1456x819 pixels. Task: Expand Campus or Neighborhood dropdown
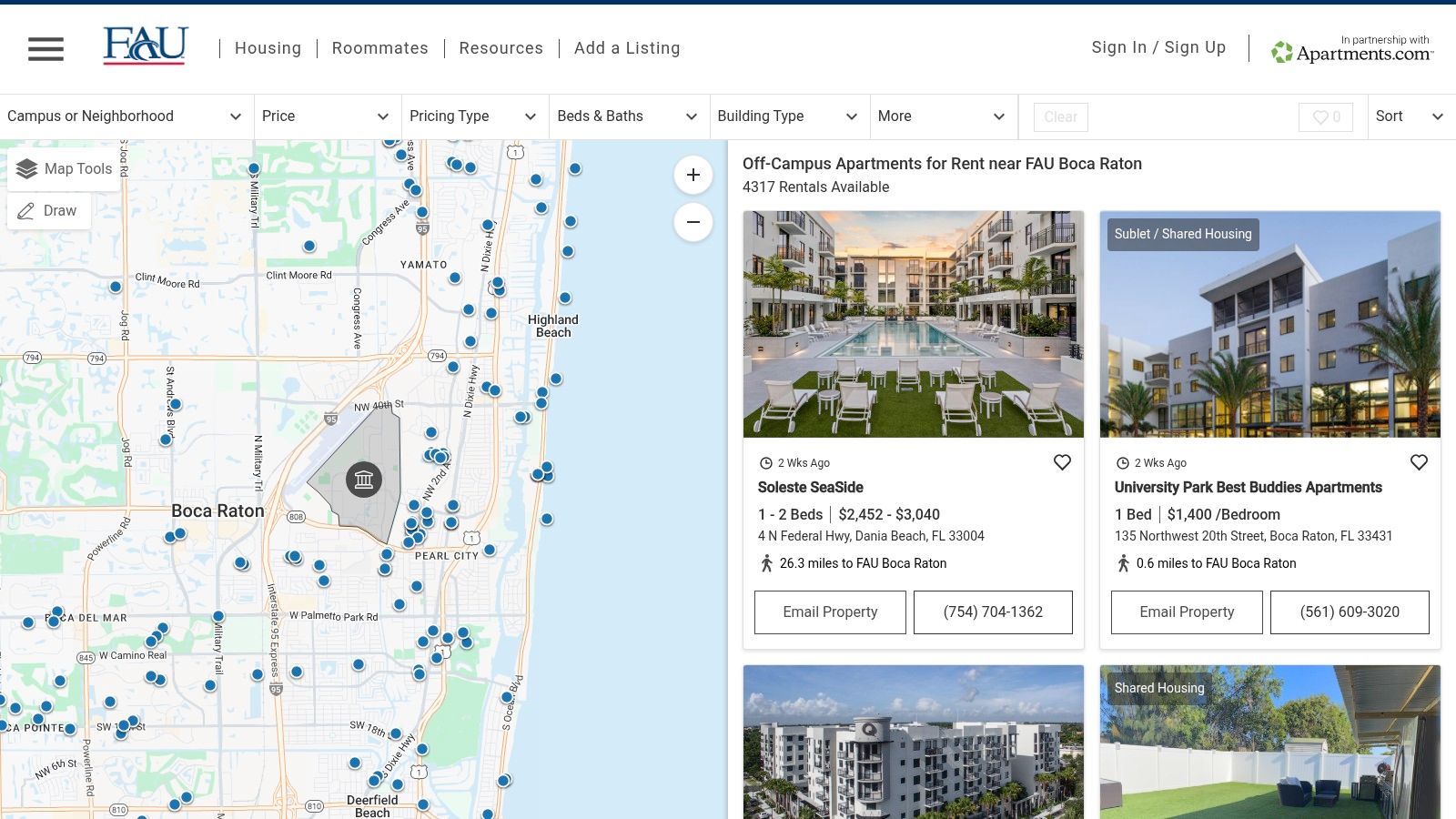click(x=126, y=116)
